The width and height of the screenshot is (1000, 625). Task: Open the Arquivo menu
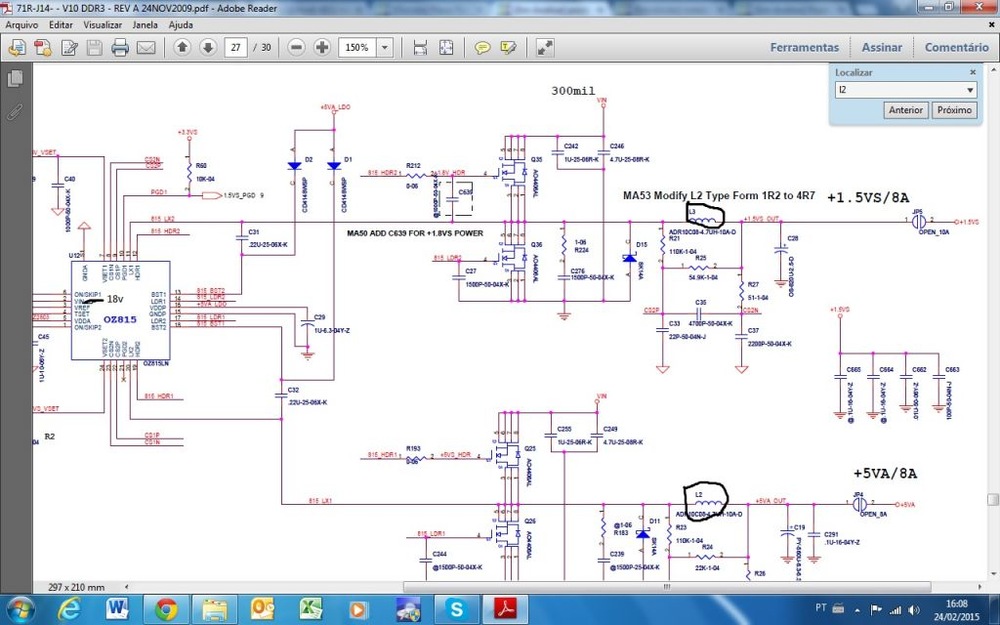click(23, 23)
